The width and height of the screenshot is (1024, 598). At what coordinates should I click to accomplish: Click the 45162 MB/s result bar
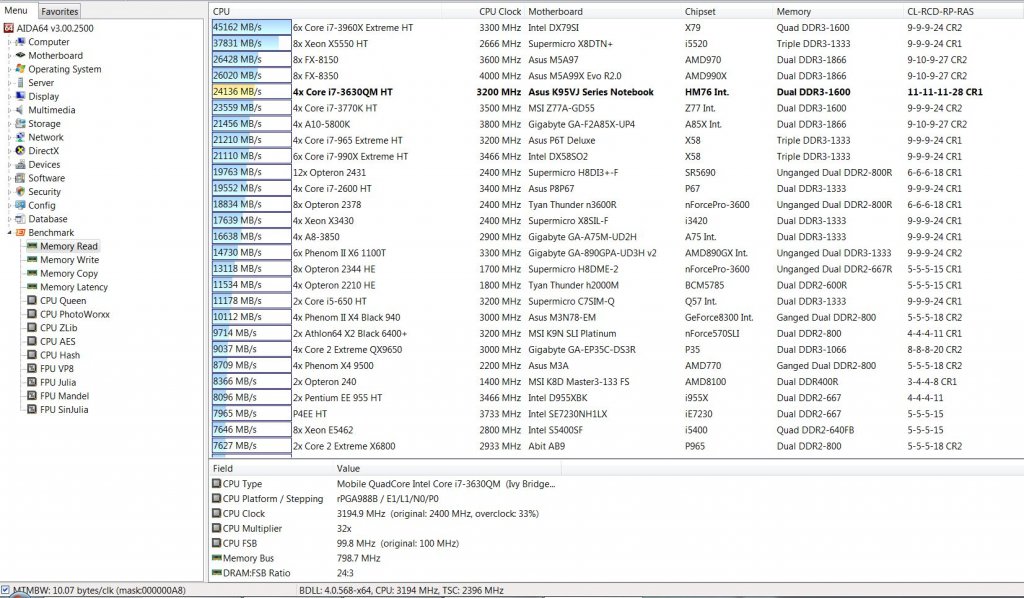[251, 27]
